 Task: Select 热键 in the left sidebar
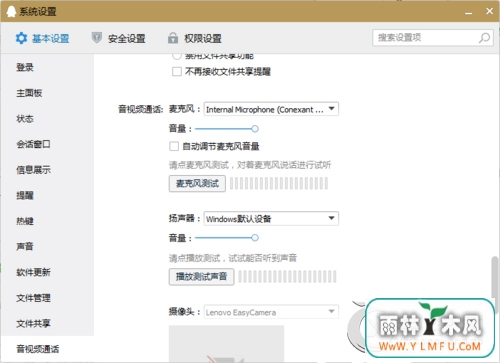pyautogui.click(x=25, y=221)
